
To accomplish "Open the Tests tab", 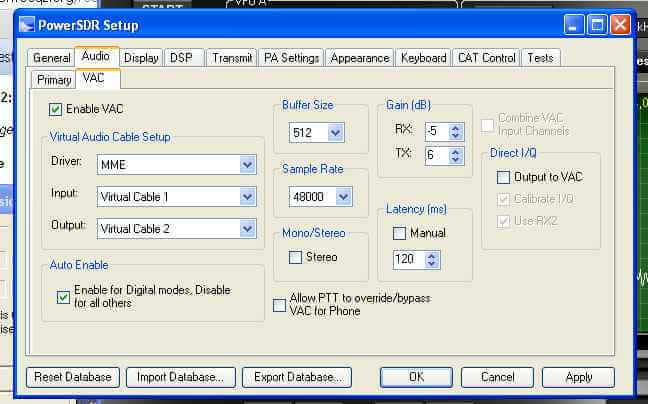I will coord(541,58).
